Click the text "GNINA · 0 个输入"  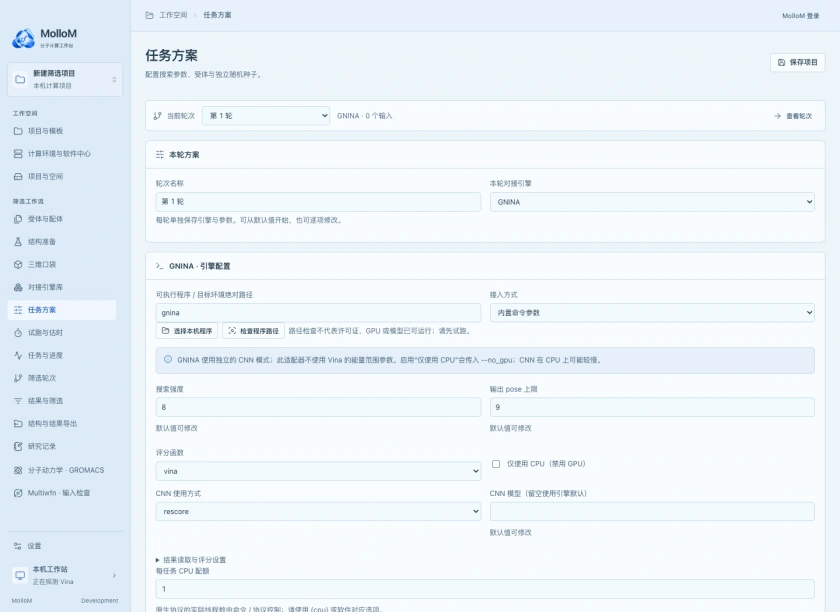[x=365, y=116]
